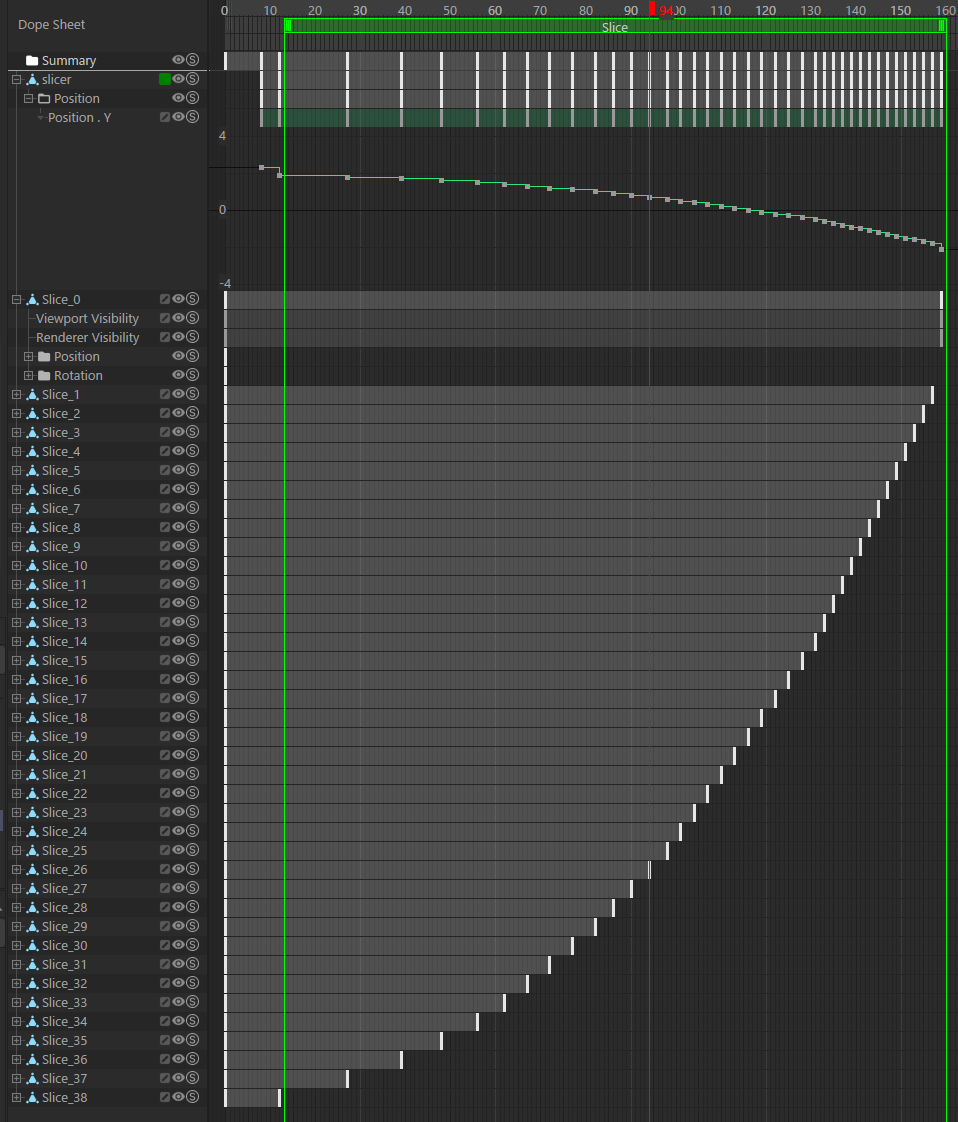Solo the Slice_20 track with S icon
958x1122 pixels.
[x=192, y=754]
